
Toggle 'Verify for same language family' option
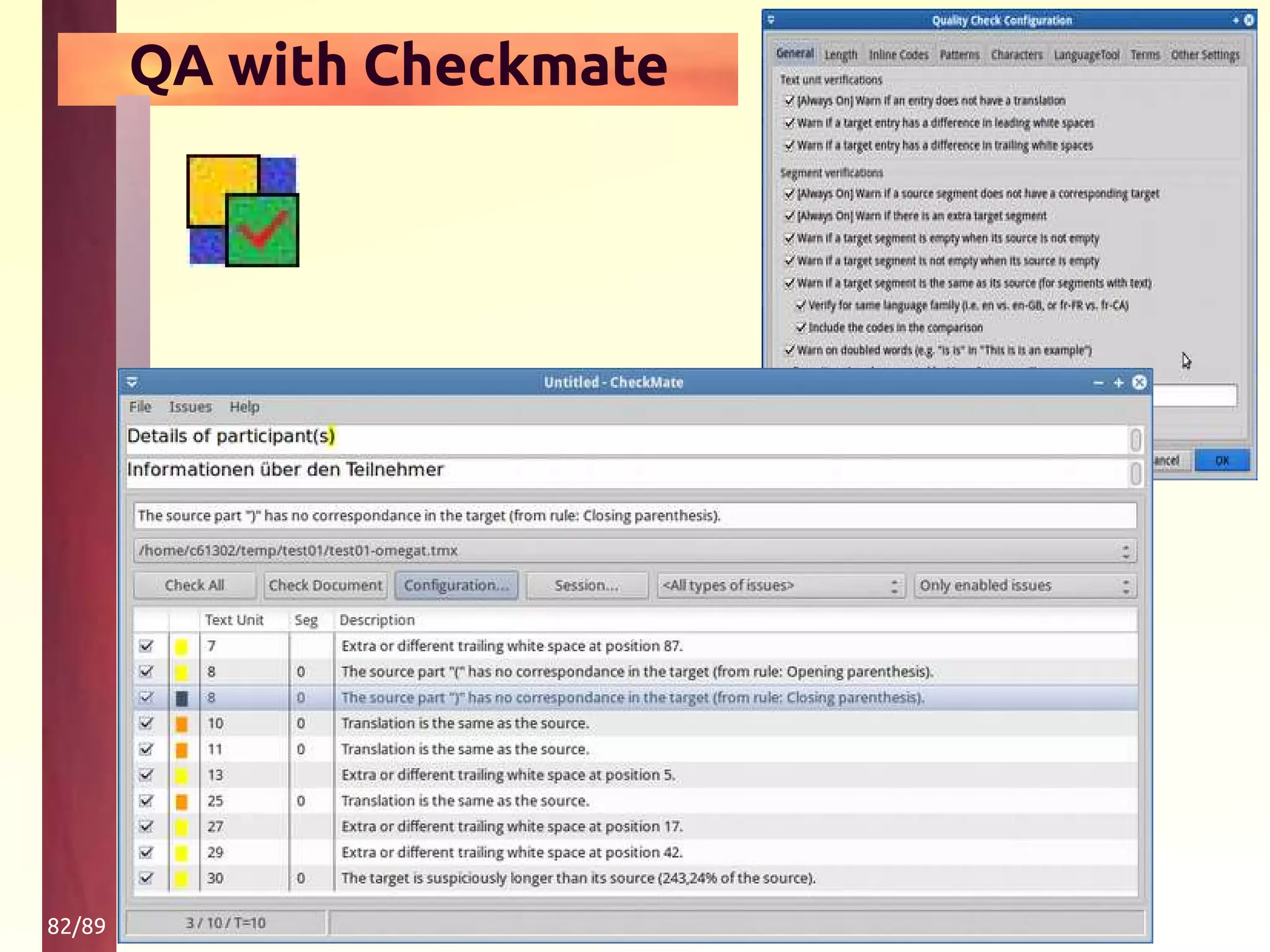point(801,305)
